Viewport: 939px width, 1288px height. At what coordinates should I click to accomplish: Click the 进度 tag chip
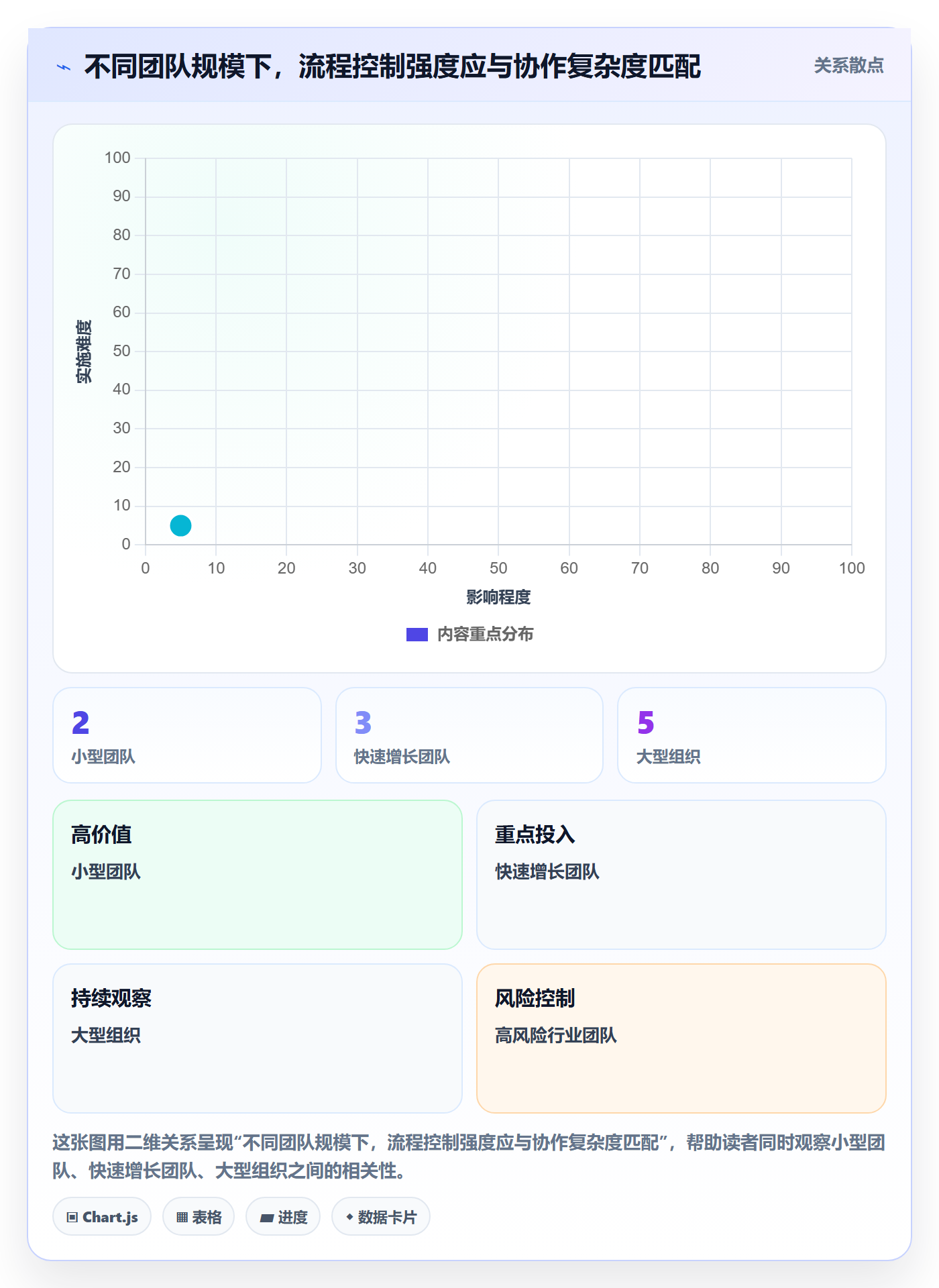coord(283,1216)
